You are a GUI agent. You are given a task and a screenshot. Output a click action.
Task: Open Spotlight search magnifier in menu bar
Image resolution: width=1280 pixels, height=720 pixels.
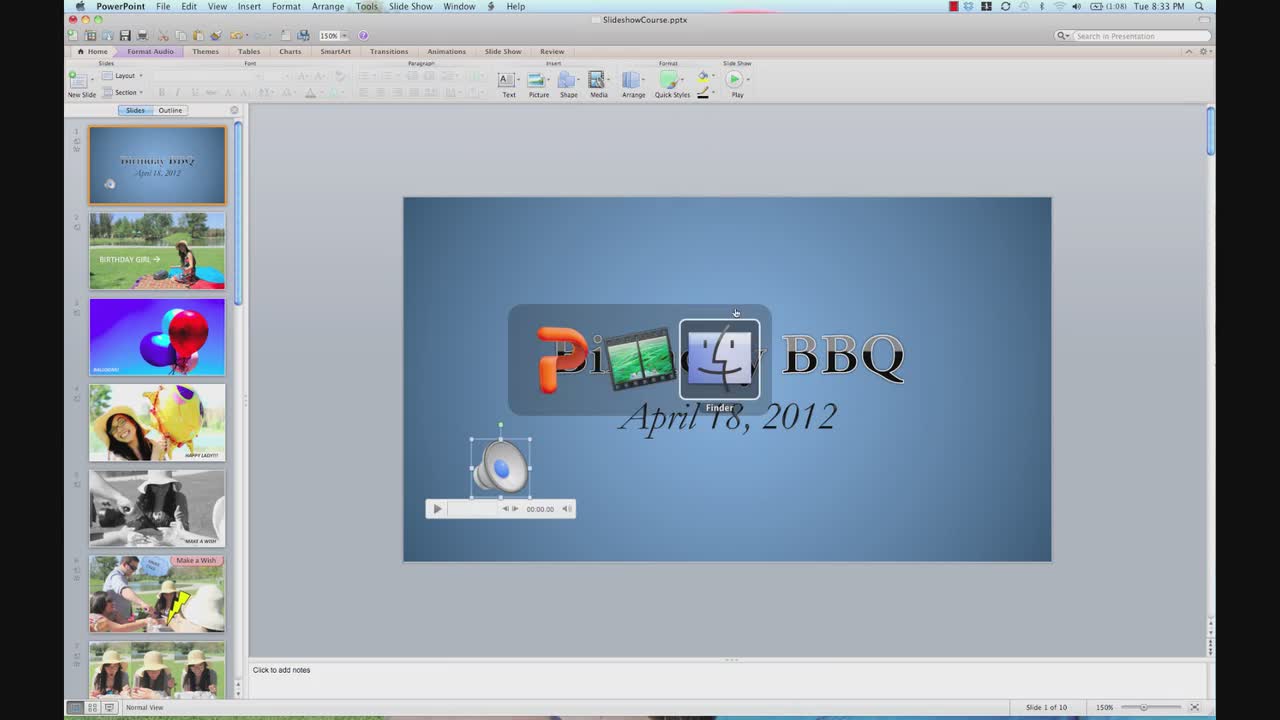coord(1199,6)
